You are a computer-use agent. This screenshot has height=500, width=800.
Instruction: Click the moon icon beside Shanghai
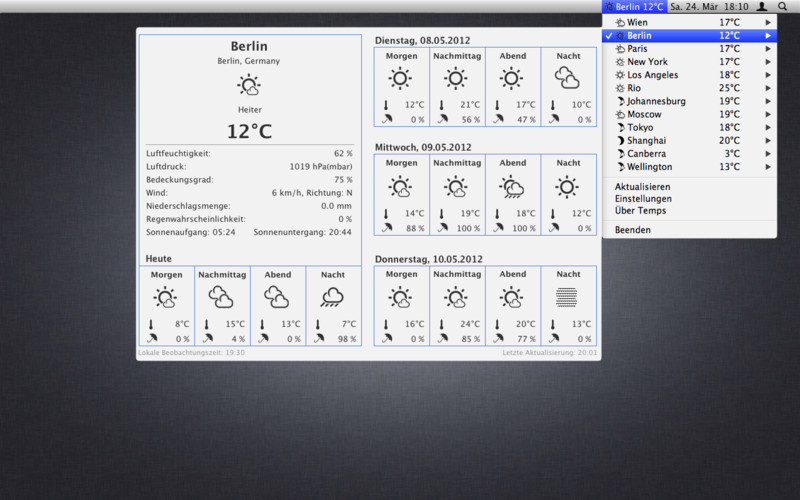(x=620, y=141)
